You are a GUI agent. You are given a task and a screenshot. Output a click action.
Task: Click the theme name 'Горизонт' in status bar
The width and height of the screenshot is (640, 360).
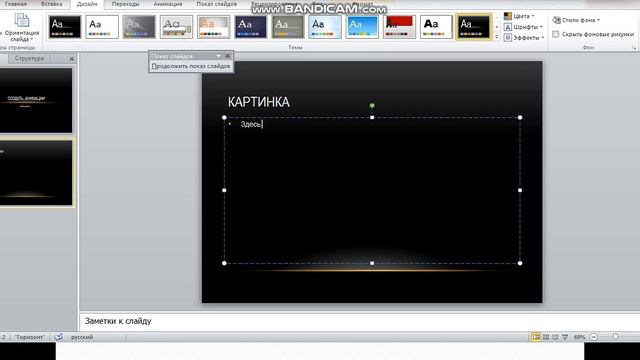pos(29,337)
